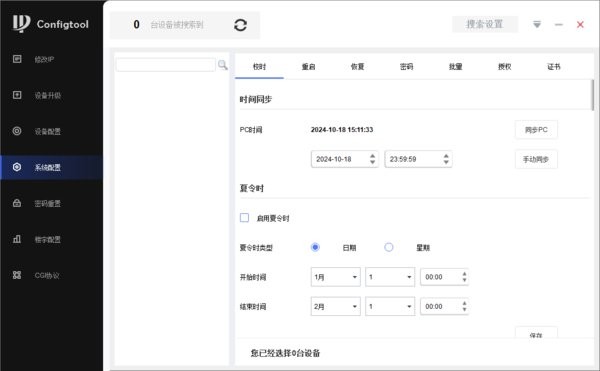Open the end time month dropdown showing 2月

336,306
